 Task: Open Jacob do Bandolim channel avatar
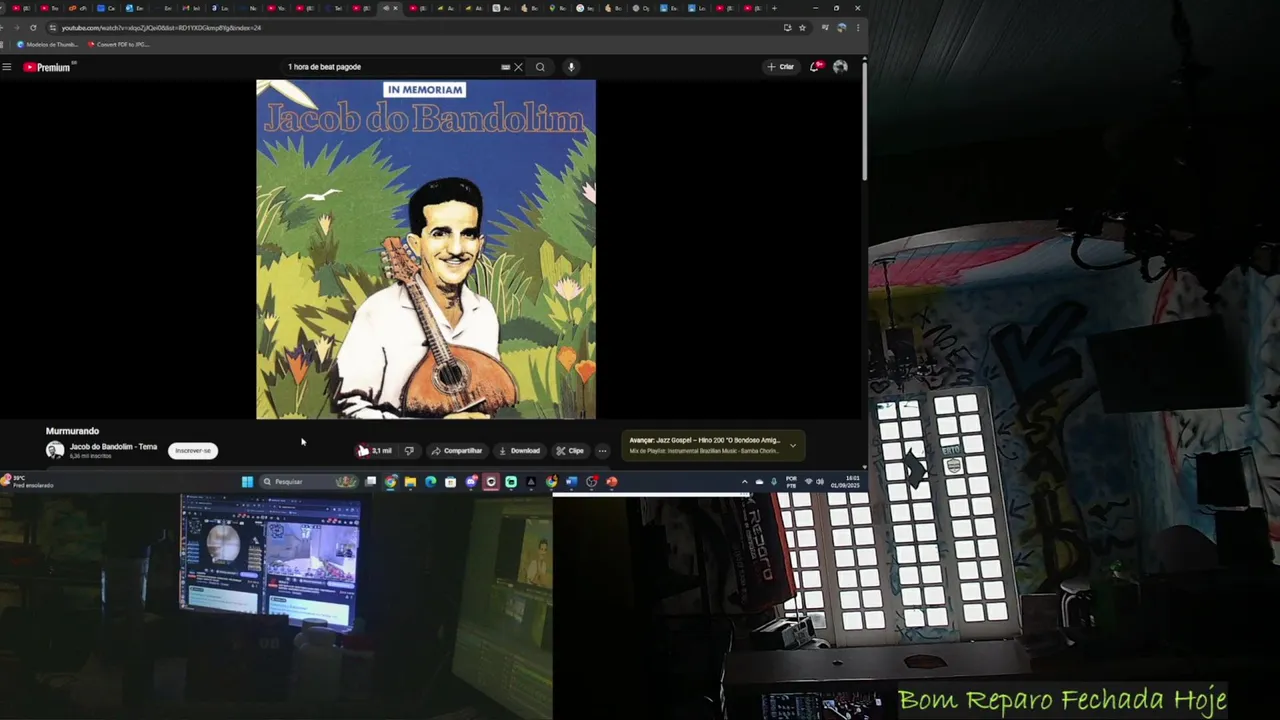[x=55, y=450]
